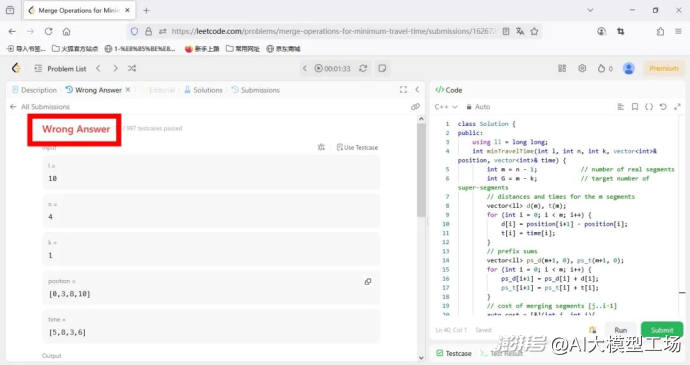
Task: Collapse the left panel chevron
Action: pyautogui.click(x=417, y=89)
